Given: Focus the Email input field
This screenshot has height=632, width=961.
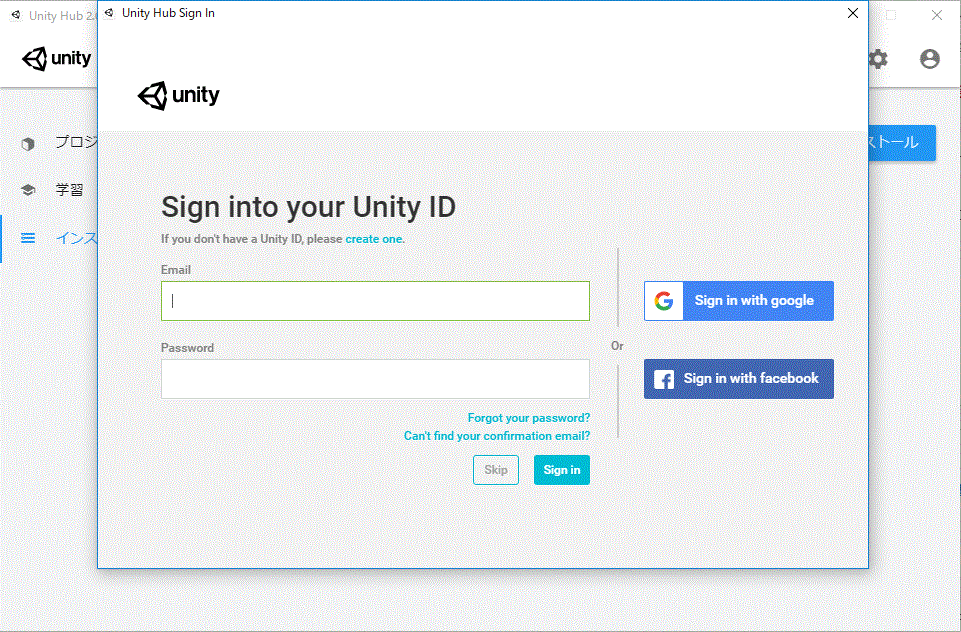Looking at the screenshot, I should (375, 301).
